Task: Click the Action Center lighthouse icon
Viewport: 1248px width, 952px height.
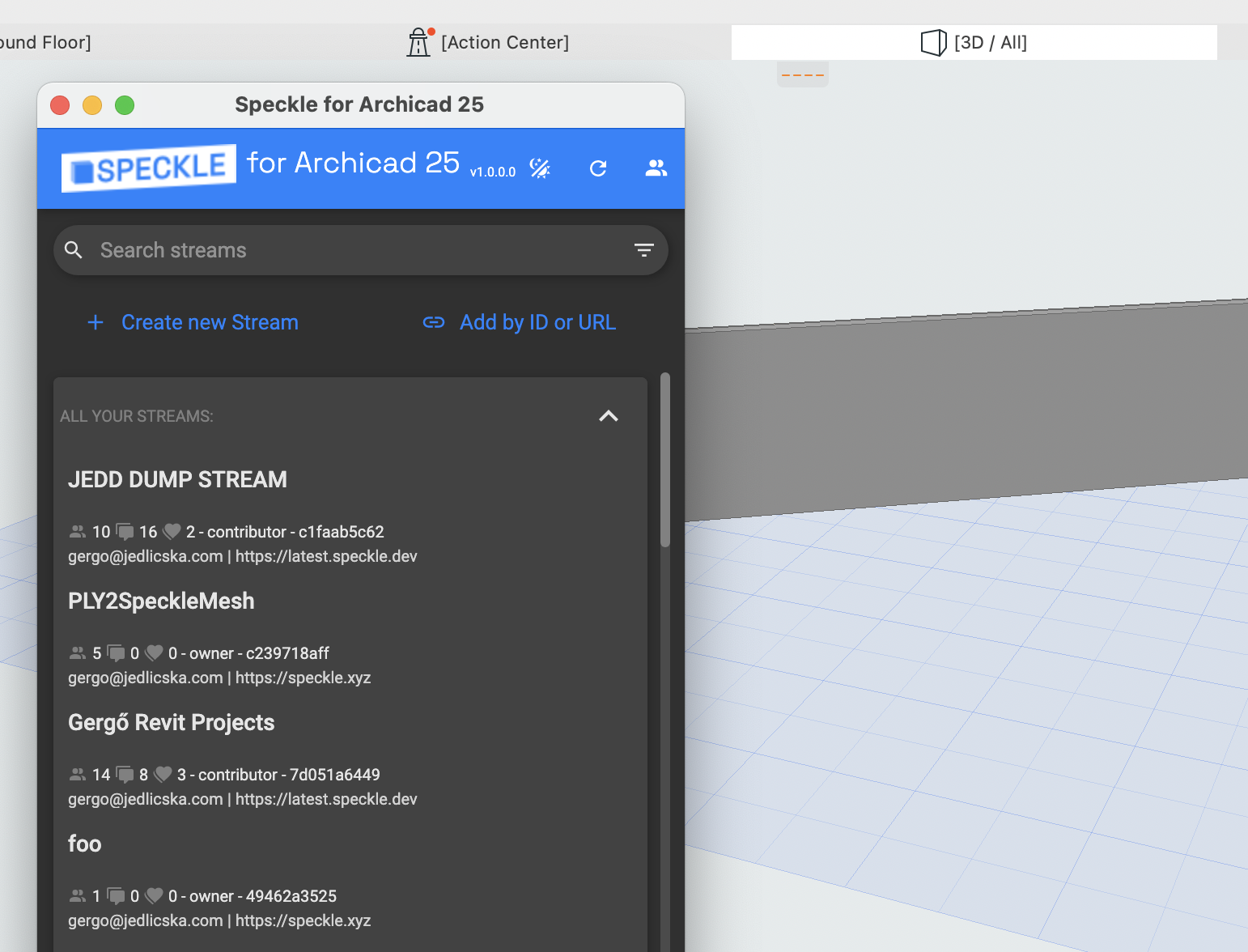Action: click(x=418, y=41)
